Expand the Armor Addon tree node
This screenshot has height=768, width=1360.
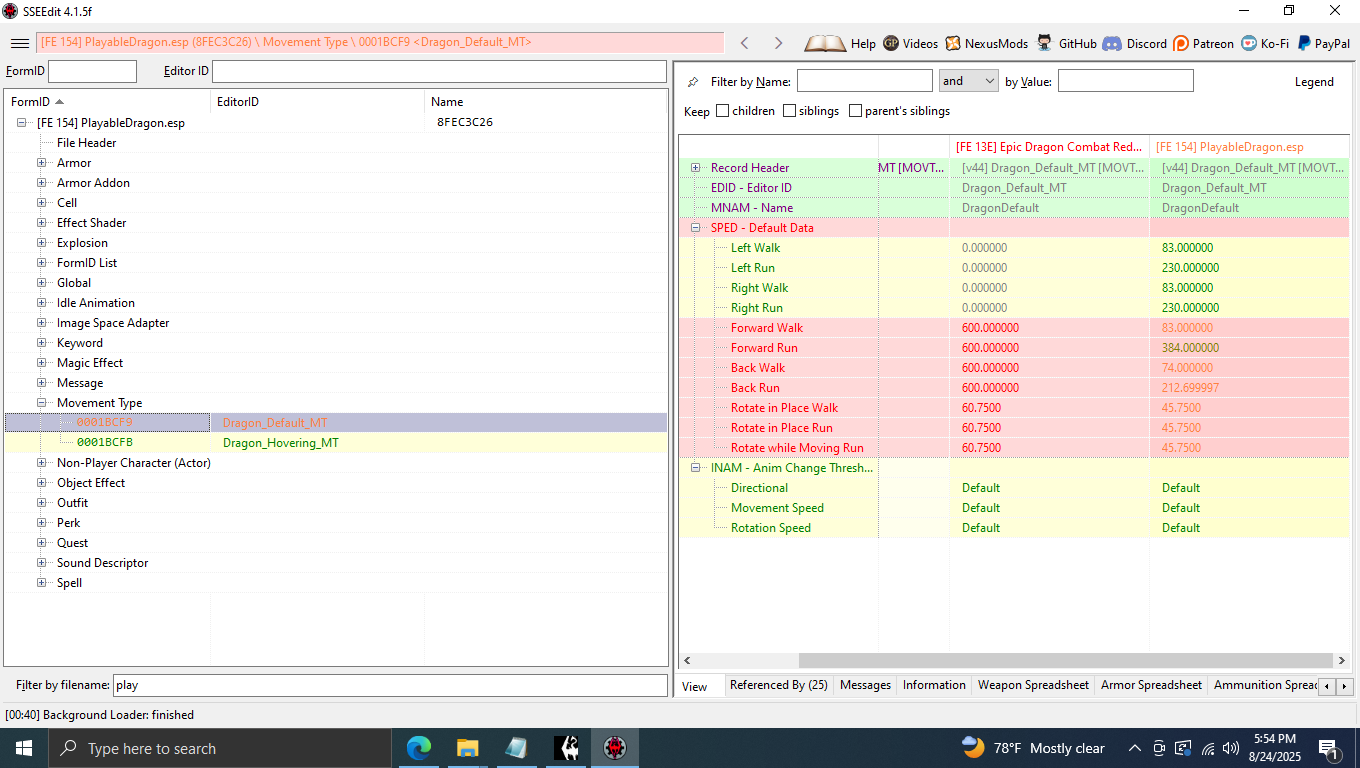42,183
